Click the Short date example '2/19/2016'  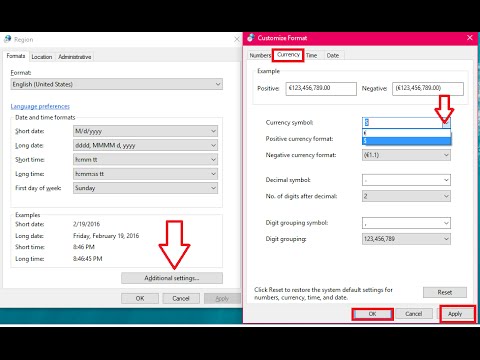pyautogui.click(x=86, y=224)
